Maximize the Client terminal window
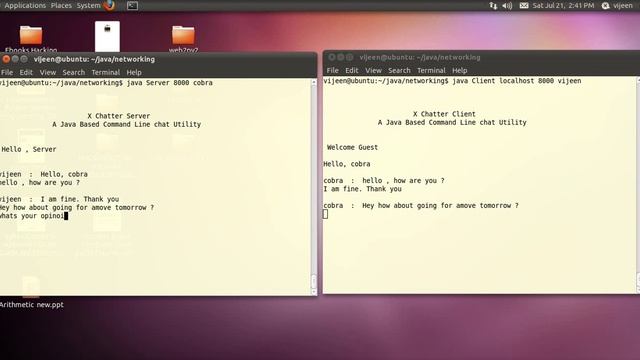 (x=349, y=57)
